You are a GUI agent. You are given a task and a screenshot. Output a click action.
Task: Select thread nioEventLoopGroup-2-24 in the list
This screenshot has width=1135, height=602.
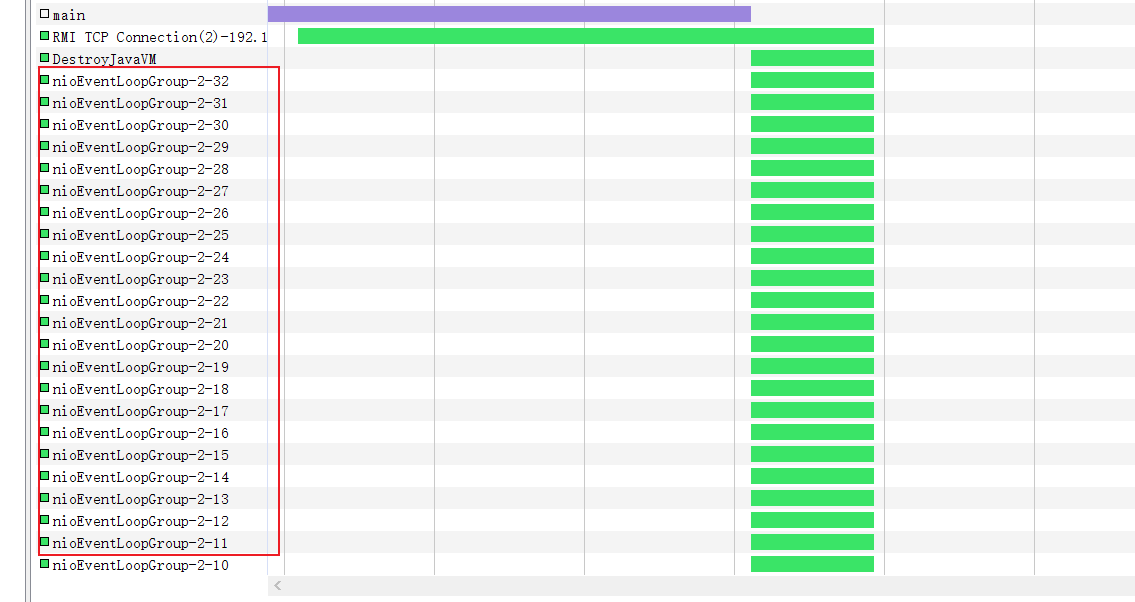[140, 257]
